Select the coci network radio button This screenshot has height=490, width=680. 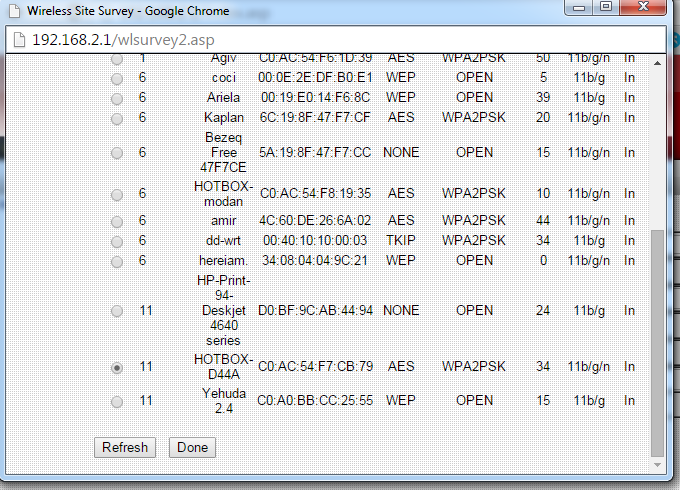117,78
